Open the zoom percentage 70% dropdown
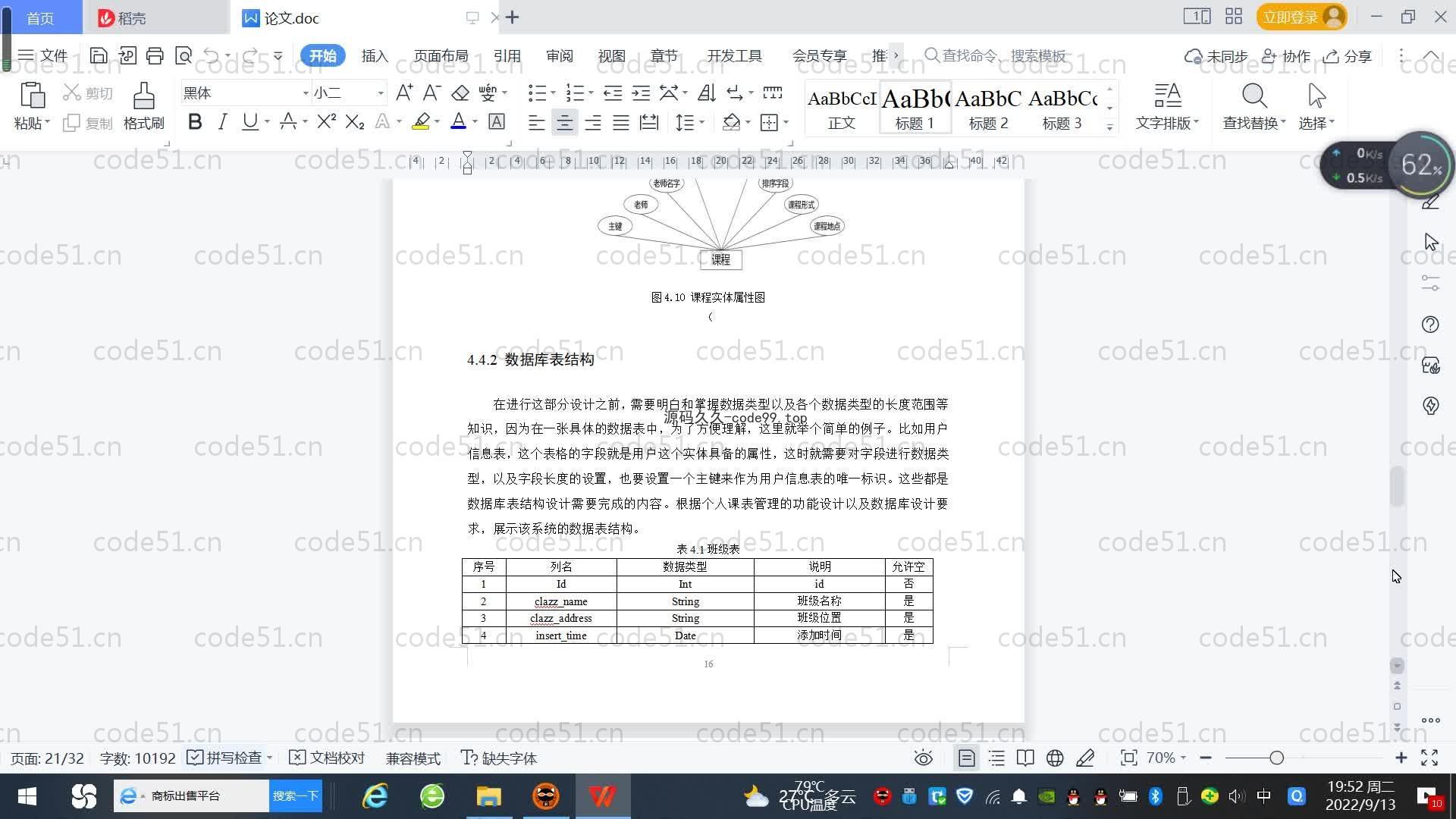1456x819 pixels. (1166, 758)
